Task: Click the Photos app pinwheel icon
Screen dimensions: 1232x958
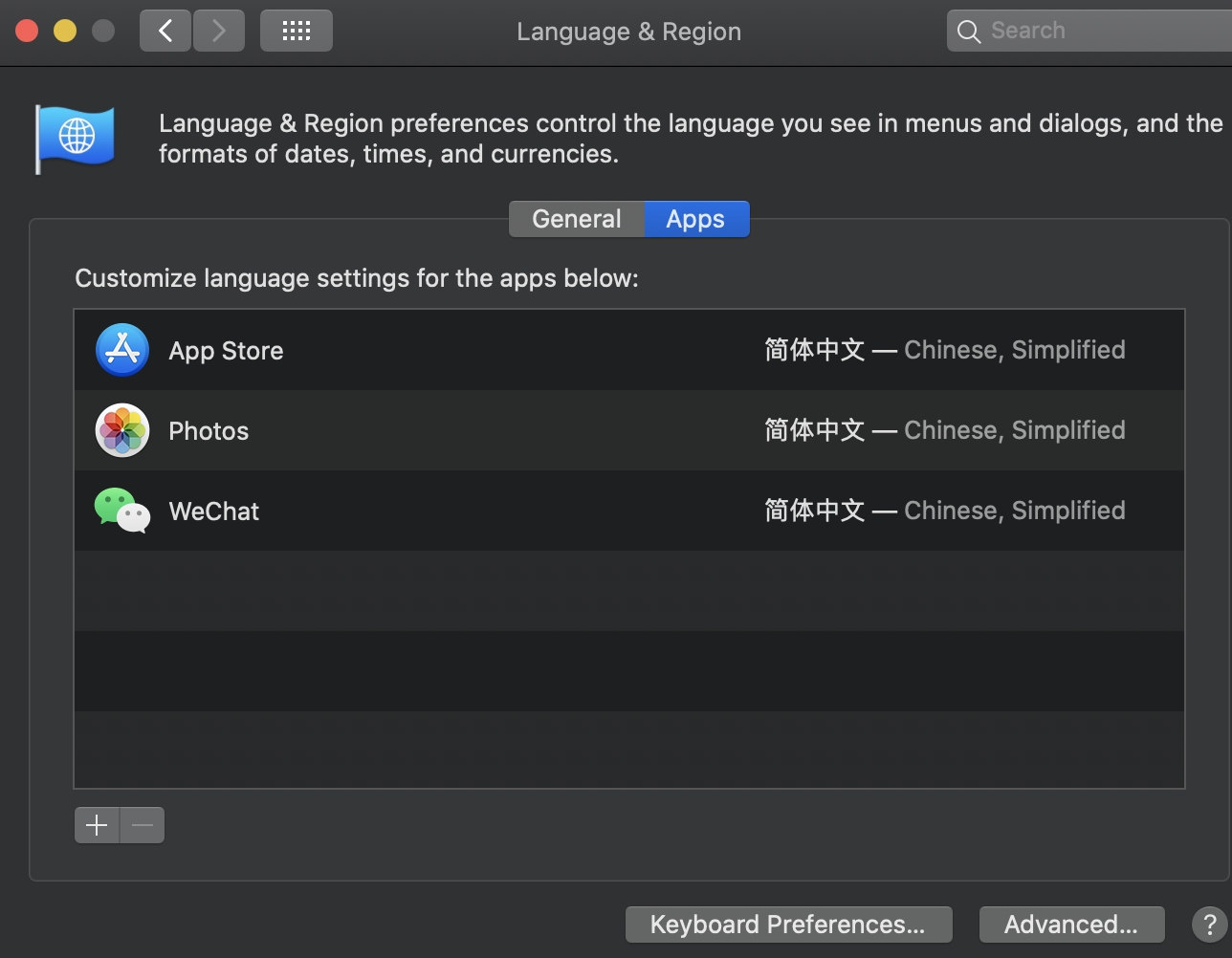Action: tap(122, 430)
